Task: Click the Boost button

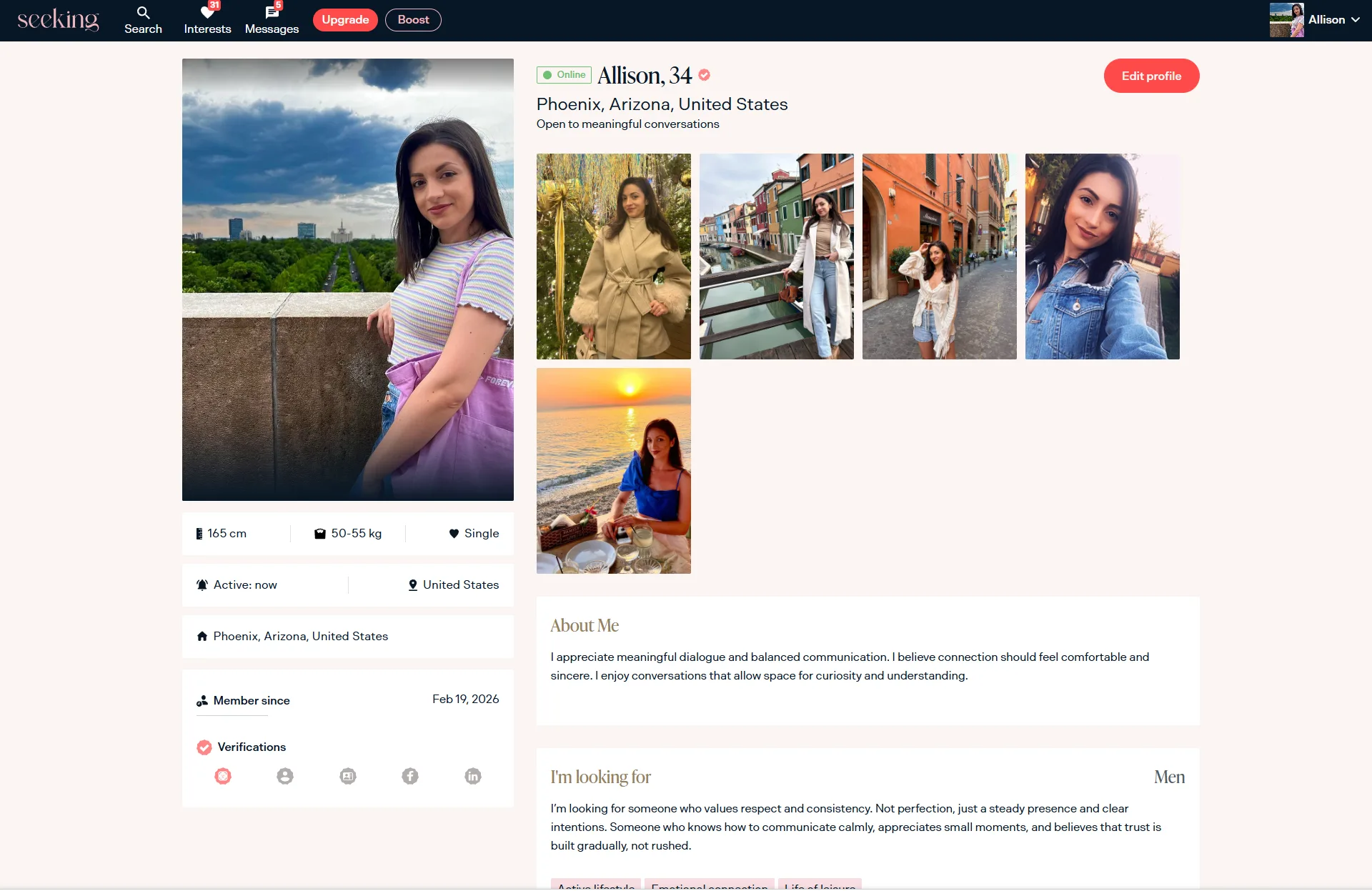Action: 413,20
